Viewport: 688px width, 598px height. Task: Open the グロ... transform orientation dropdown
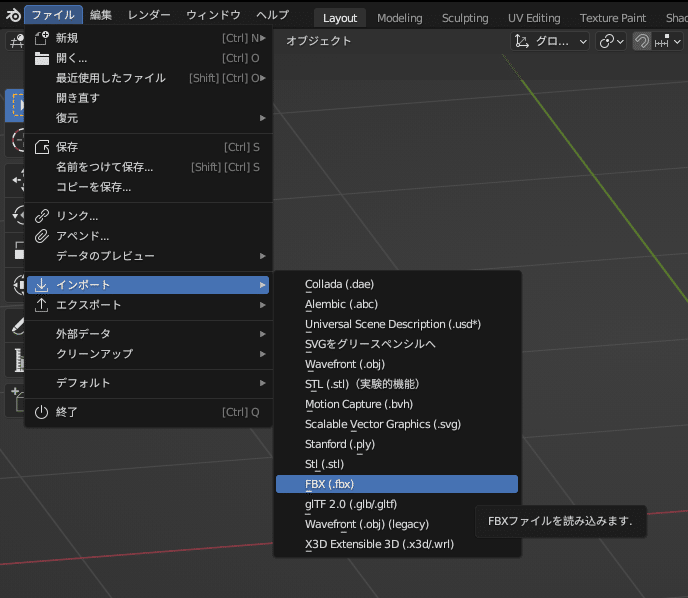tap(550, 42)
